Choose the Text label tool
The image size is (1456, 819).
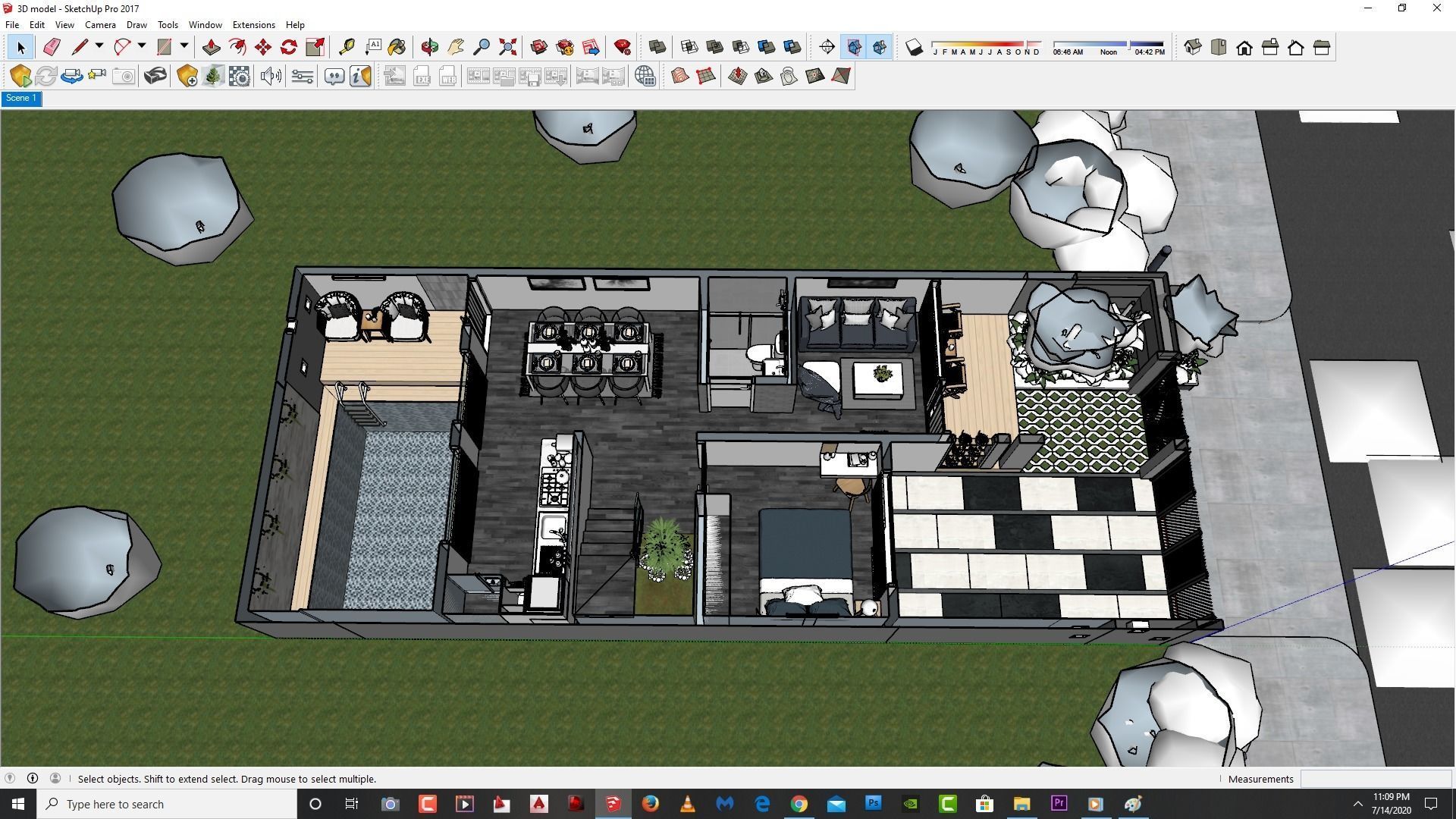(372, 48)
